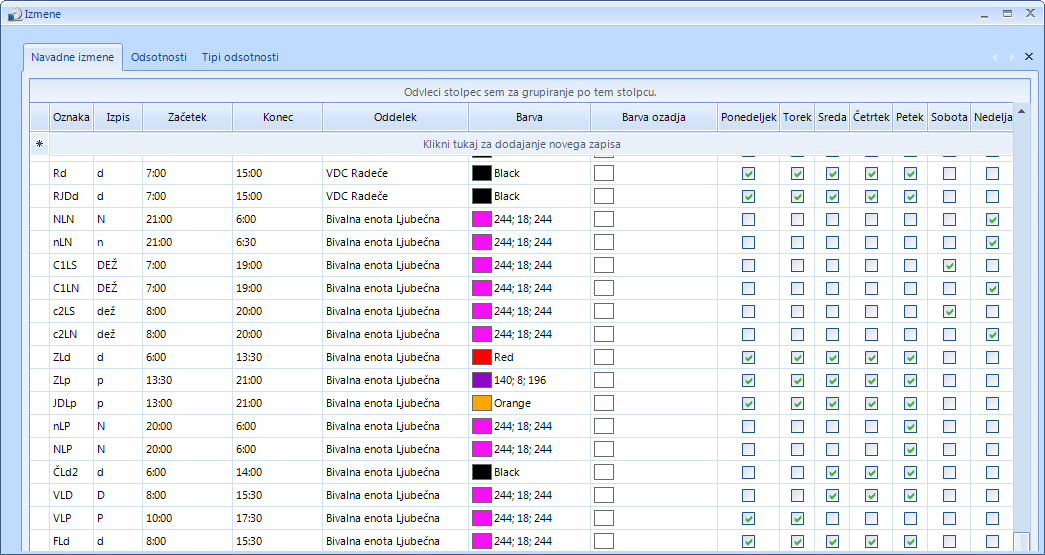Click the 10:00 start time of VLP

(x=187, y=518)
